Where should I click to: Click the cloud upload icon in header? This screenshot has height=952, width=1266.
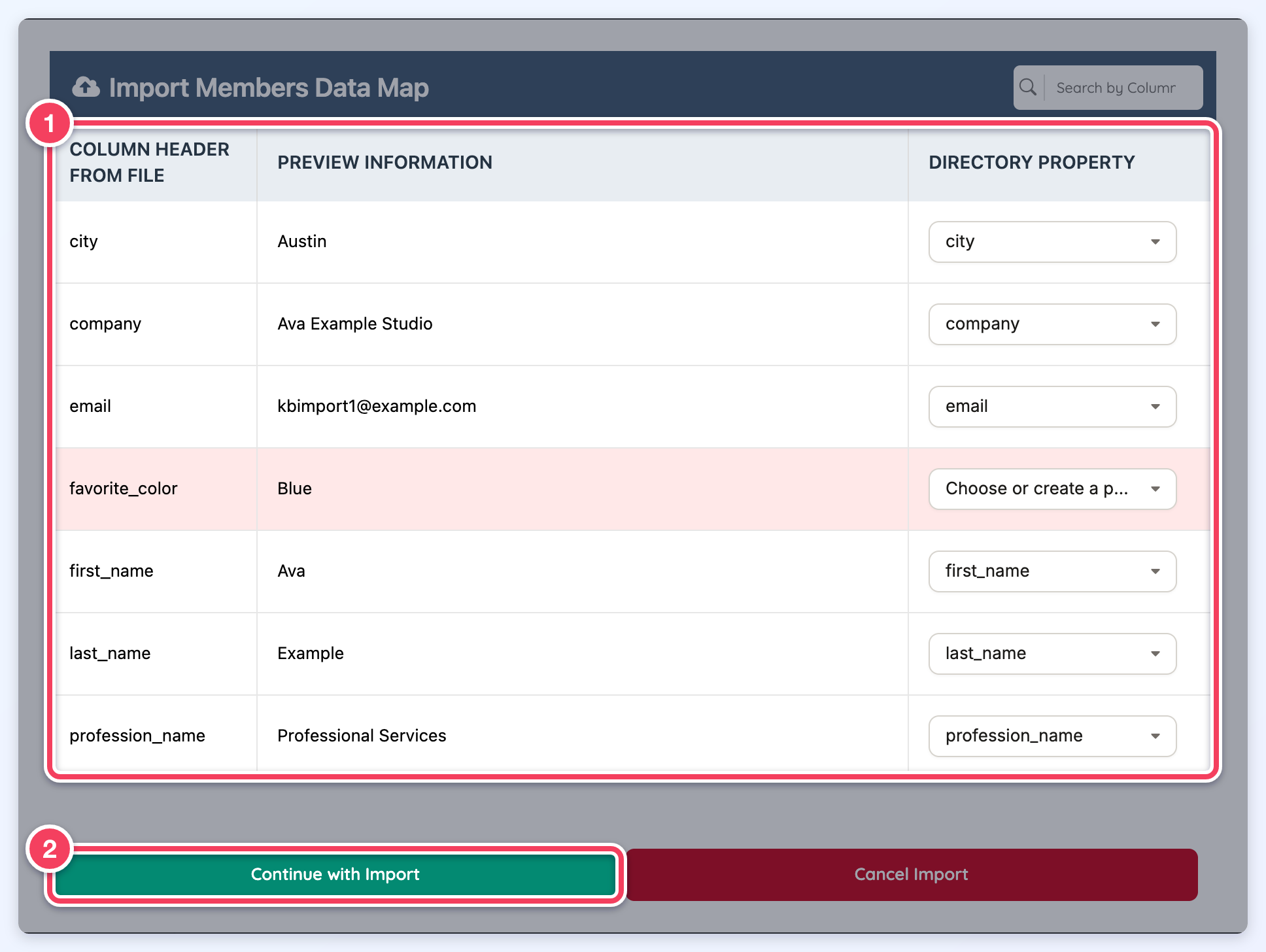[86, 87]
